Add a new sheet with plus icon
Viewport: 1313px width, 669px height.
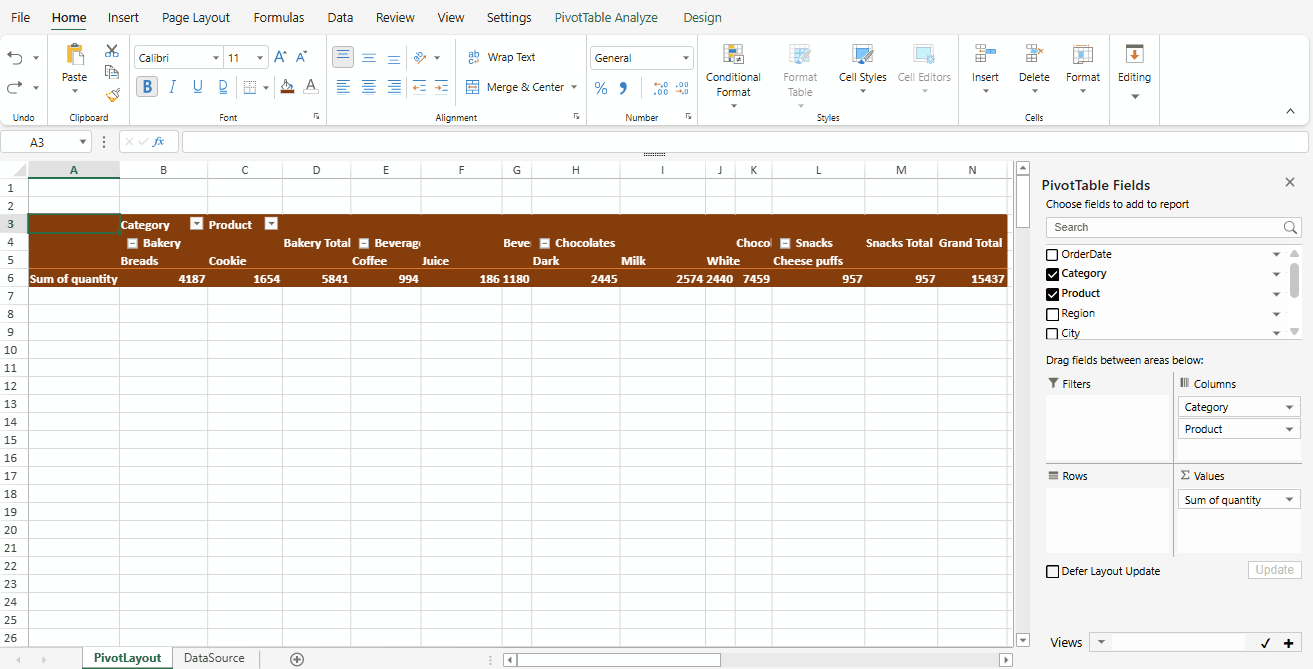(297, 659)
